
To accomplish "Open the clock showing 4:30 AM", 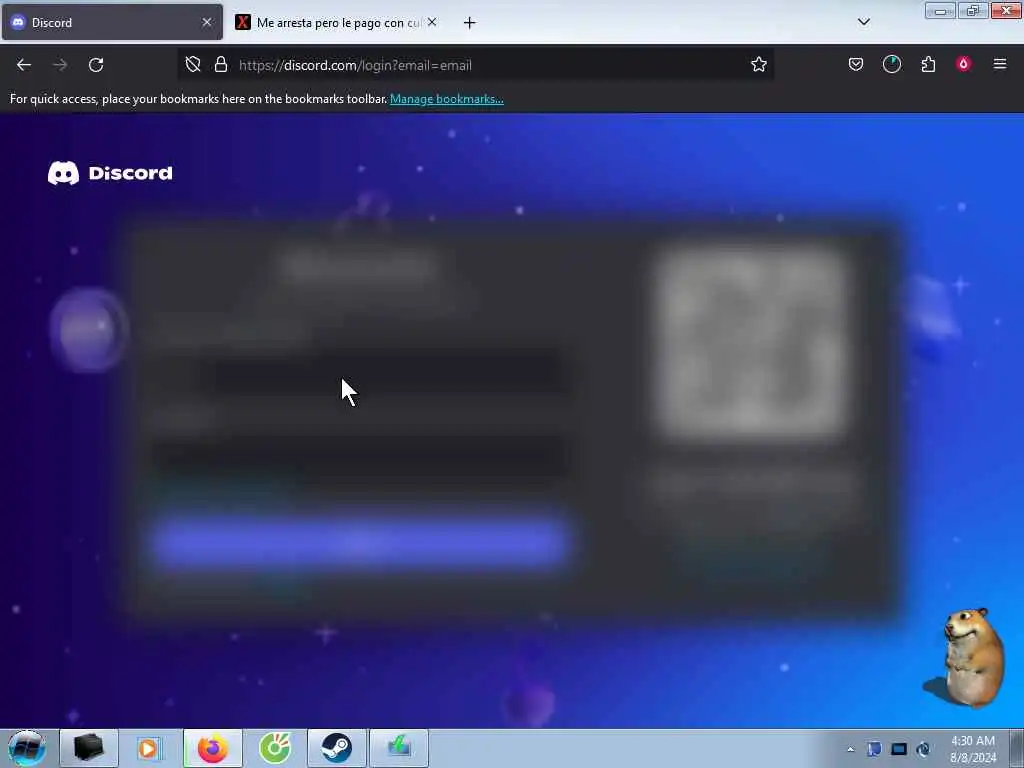I will point(973,749).
